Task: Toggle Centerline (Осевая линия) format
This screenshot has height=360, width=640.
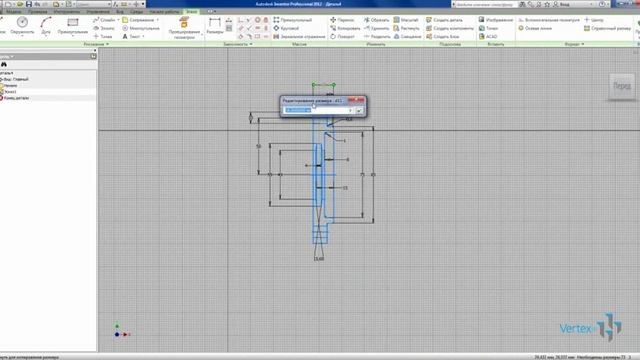Action: click(535, 28)
